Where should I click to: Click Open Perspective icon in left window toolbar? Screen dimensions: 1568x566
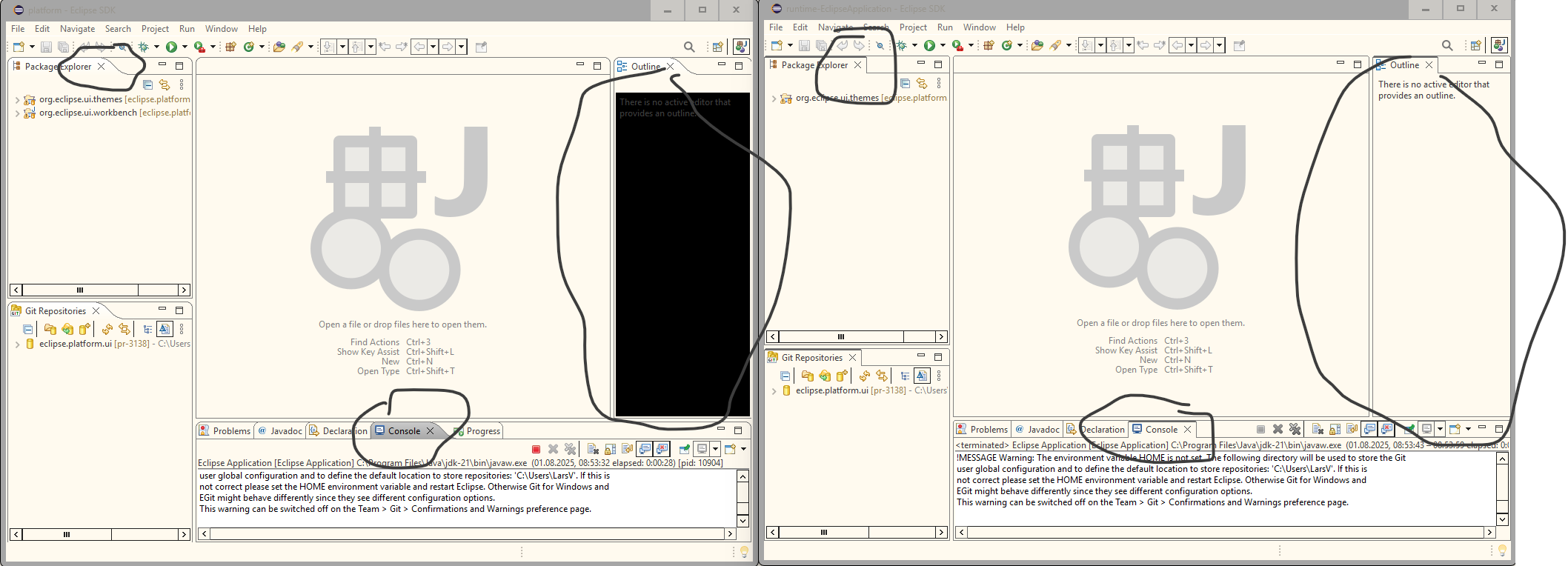717,47
